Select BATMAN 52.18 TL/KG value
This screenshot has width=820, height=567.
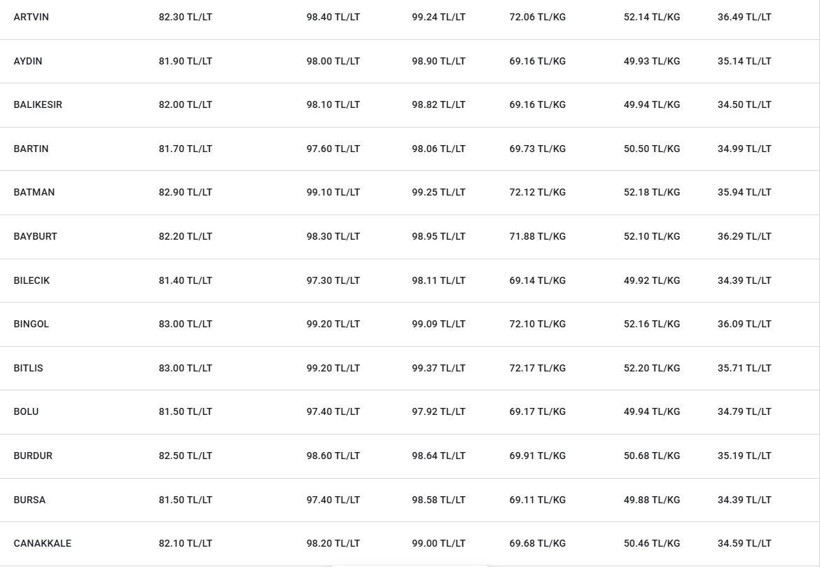click(652, 192)
